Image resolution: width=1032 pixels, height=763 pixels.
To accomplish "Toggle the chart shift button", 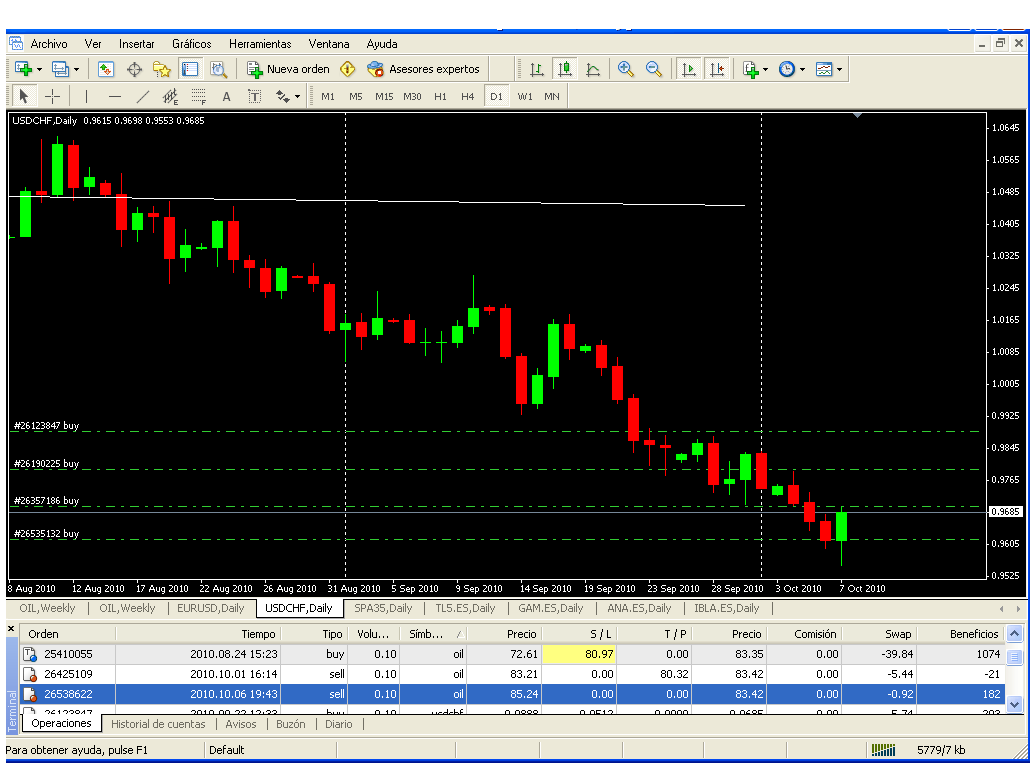I will pyautogui.click(x=717, y=69).
